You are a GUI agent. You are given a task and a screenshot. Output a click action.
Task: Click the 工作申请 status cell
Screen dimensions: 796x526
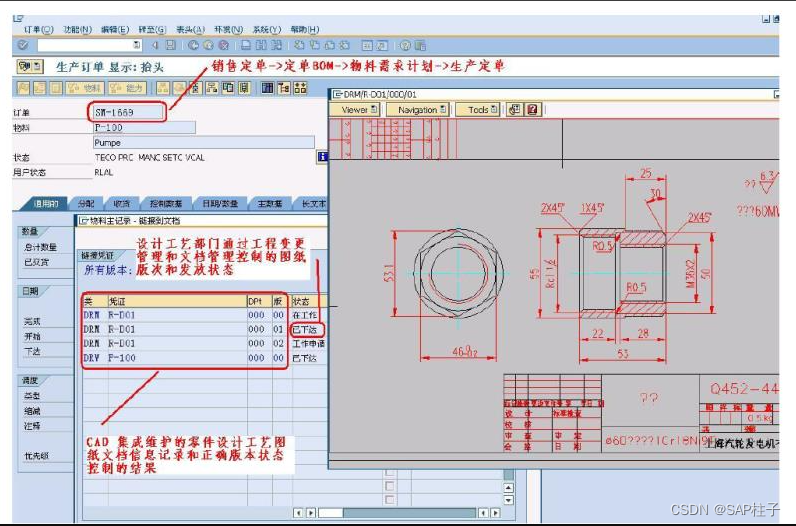tap(308, 344)
